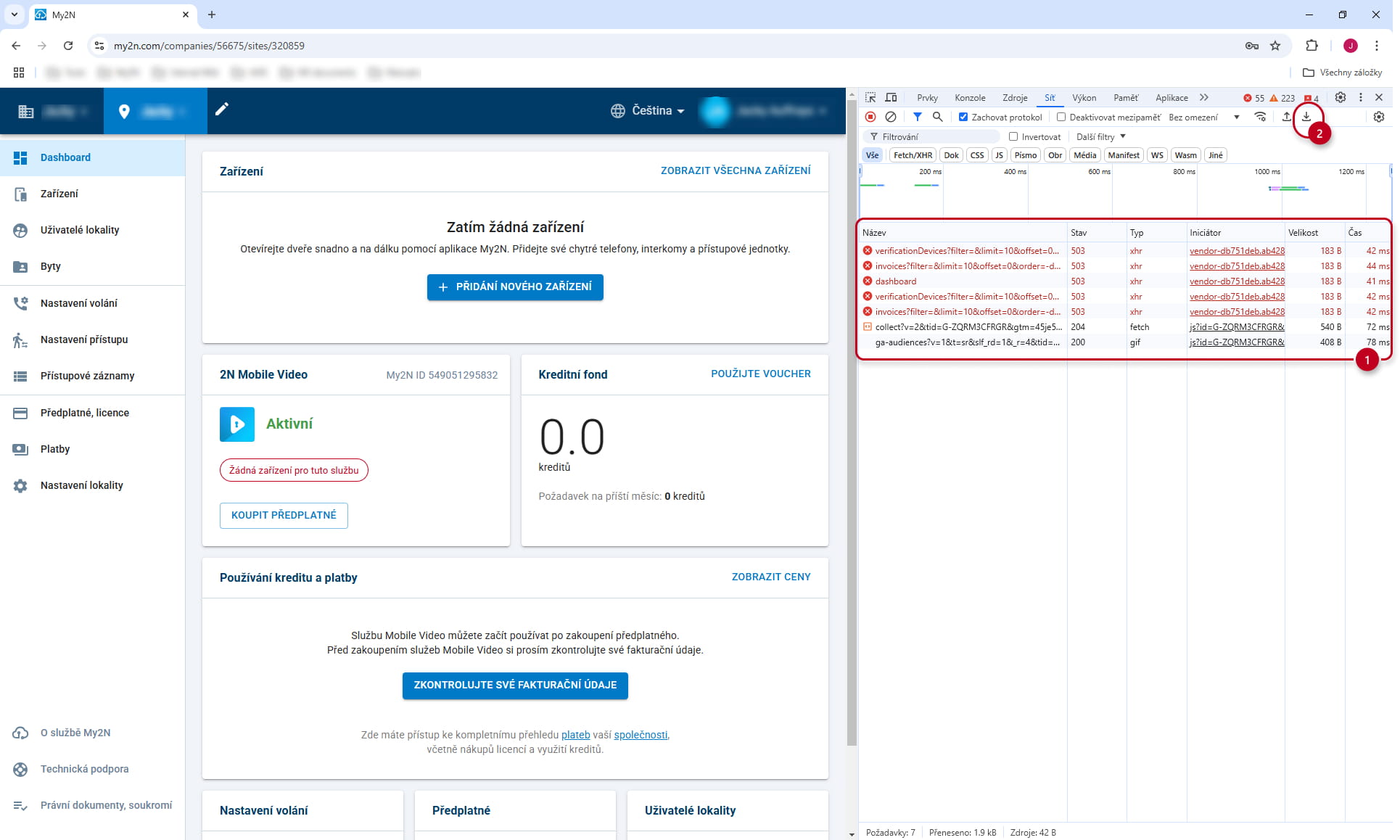Click the DevTools inspect element icon
This screenshot has width=1400, height=840.
coord(870,97)
